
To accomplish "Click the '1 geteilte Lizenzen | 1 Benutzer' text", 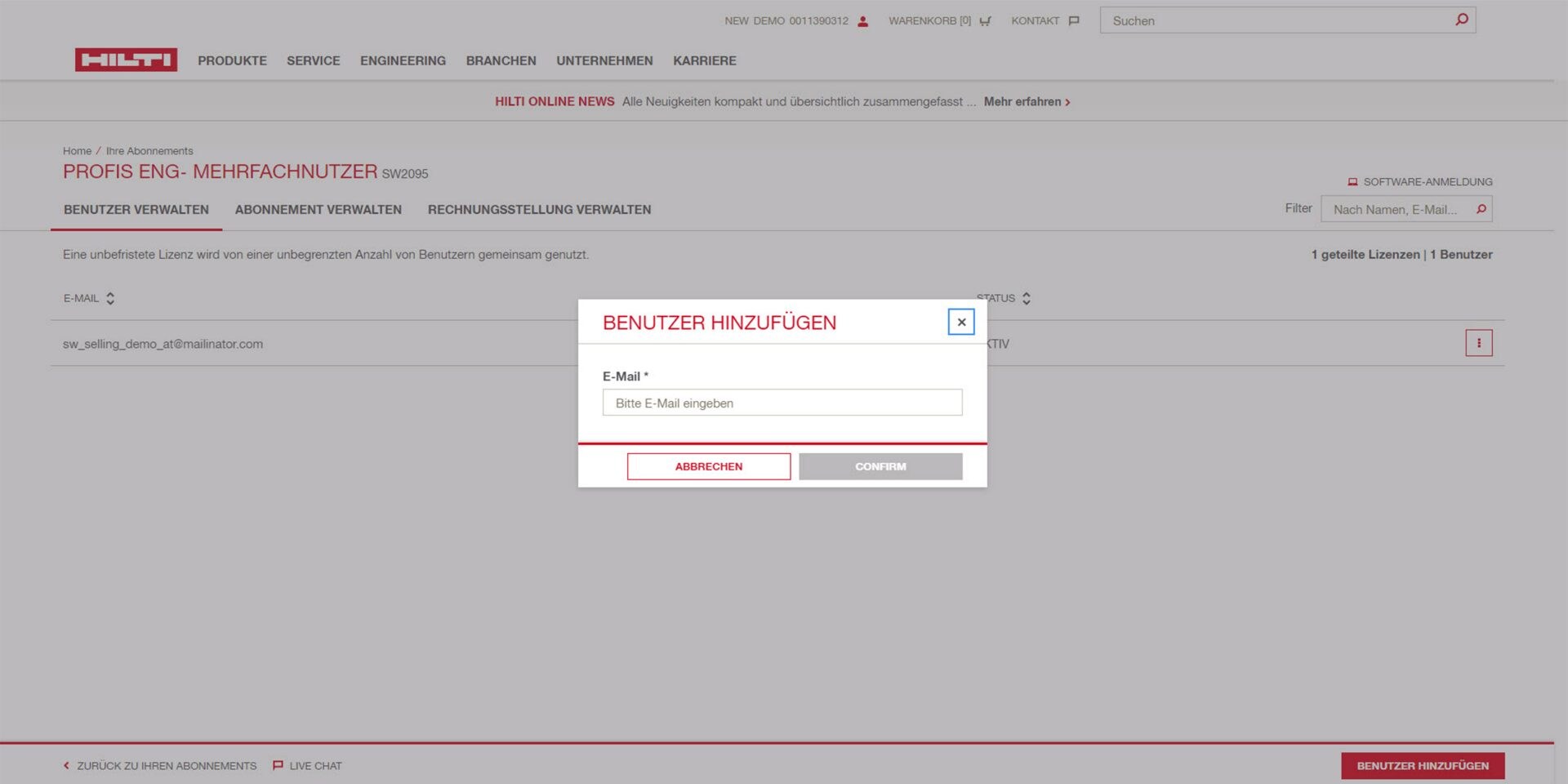I will 1401,255.
